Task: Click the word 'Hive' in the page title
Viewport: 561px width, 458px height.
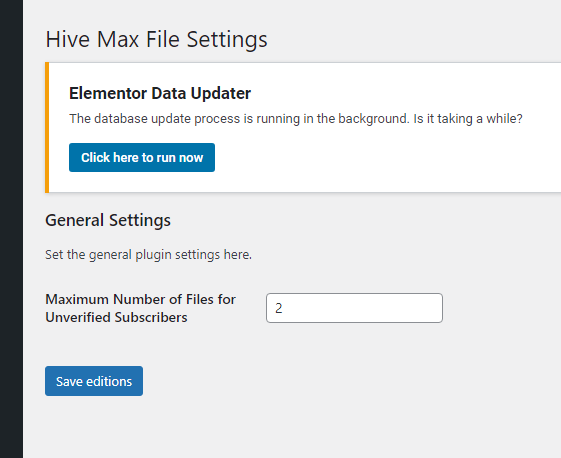Action: tap(68, 39)
